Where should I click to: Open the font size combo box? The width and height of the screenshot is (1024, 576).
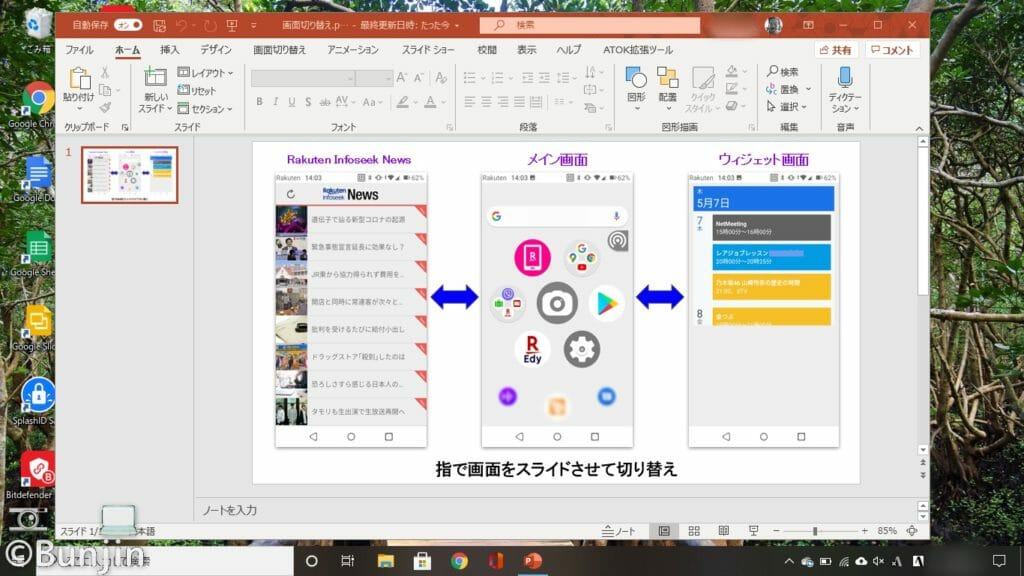pos(374,78)
